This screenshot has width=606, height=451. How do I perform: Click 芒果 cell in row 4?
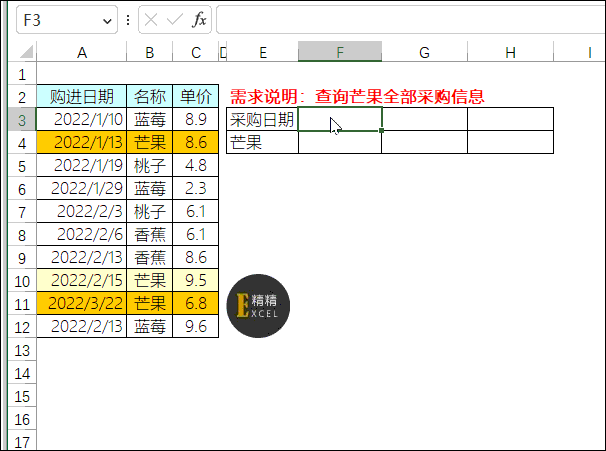[x=150, y=142]
